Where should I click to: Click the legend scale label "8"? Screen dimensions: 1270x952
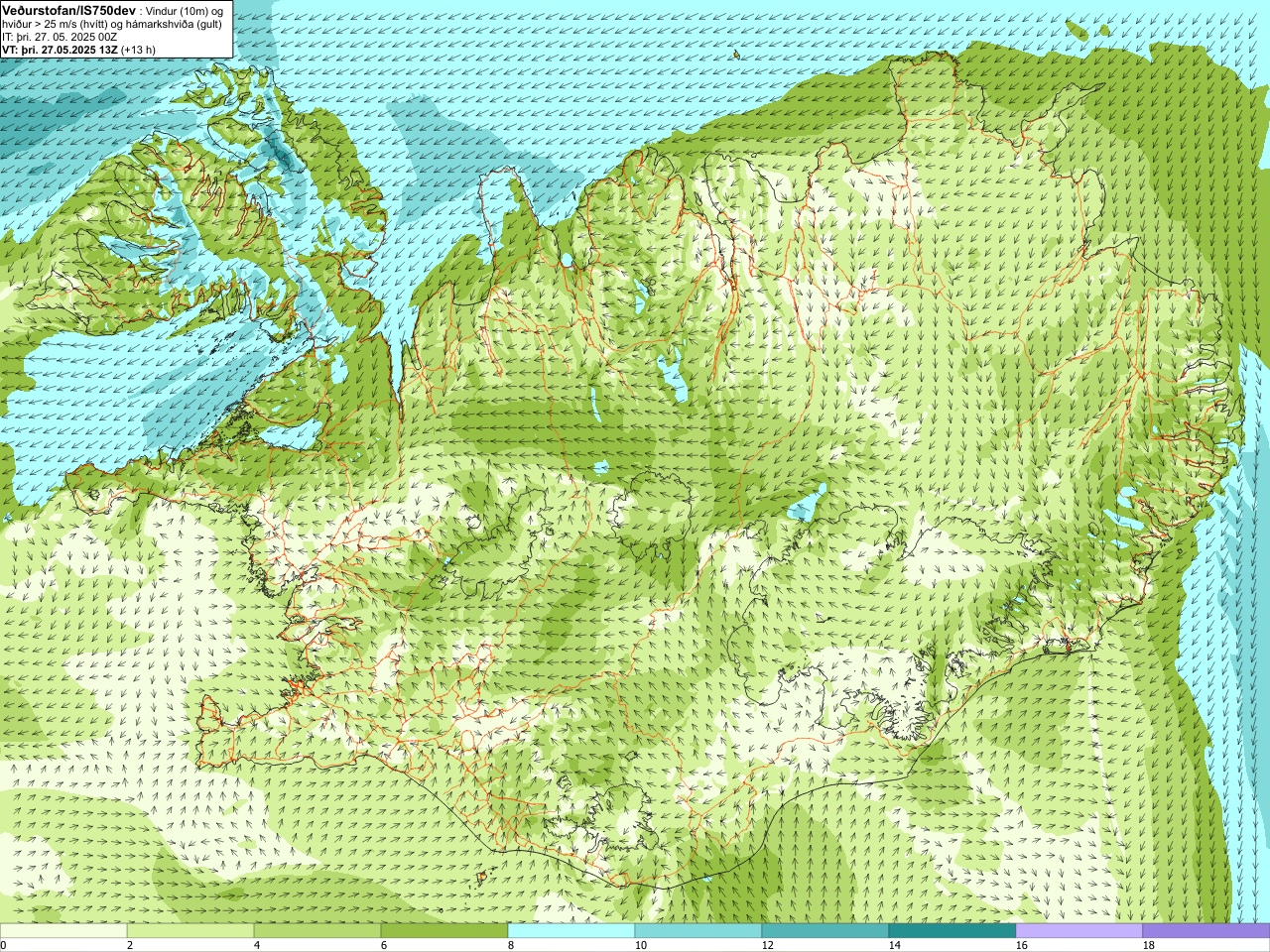tap(511, 945)
